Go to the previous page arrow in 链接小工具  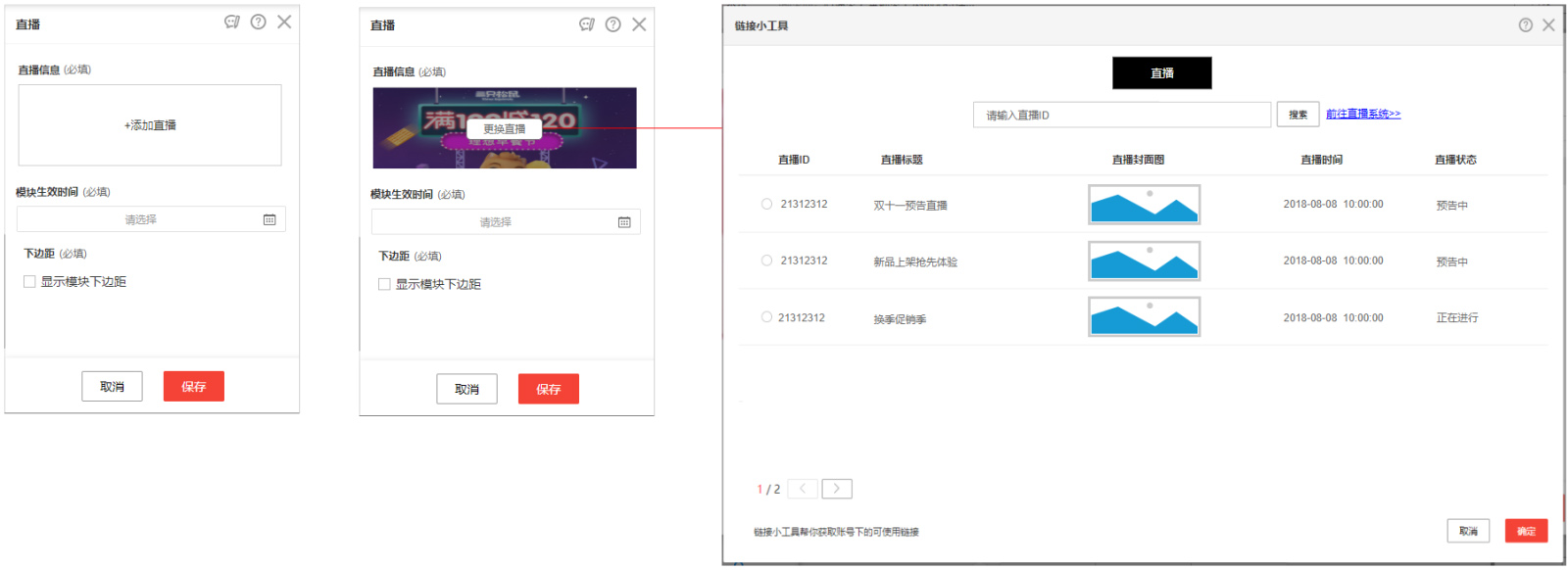803,489
